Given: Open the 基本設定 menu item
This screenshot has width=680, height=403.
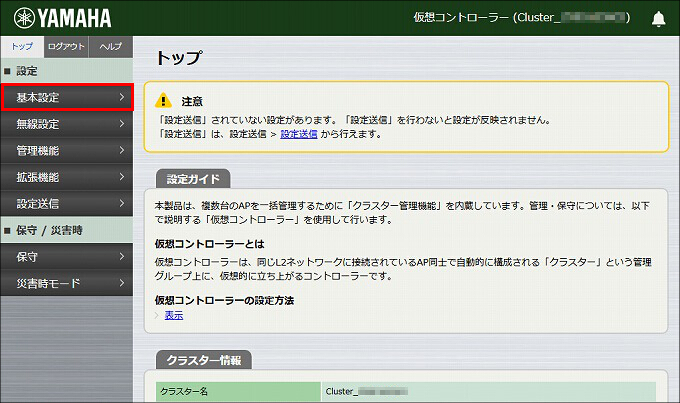Looking at the screenshot, I should pyautogui.click(x=67, y=98).
